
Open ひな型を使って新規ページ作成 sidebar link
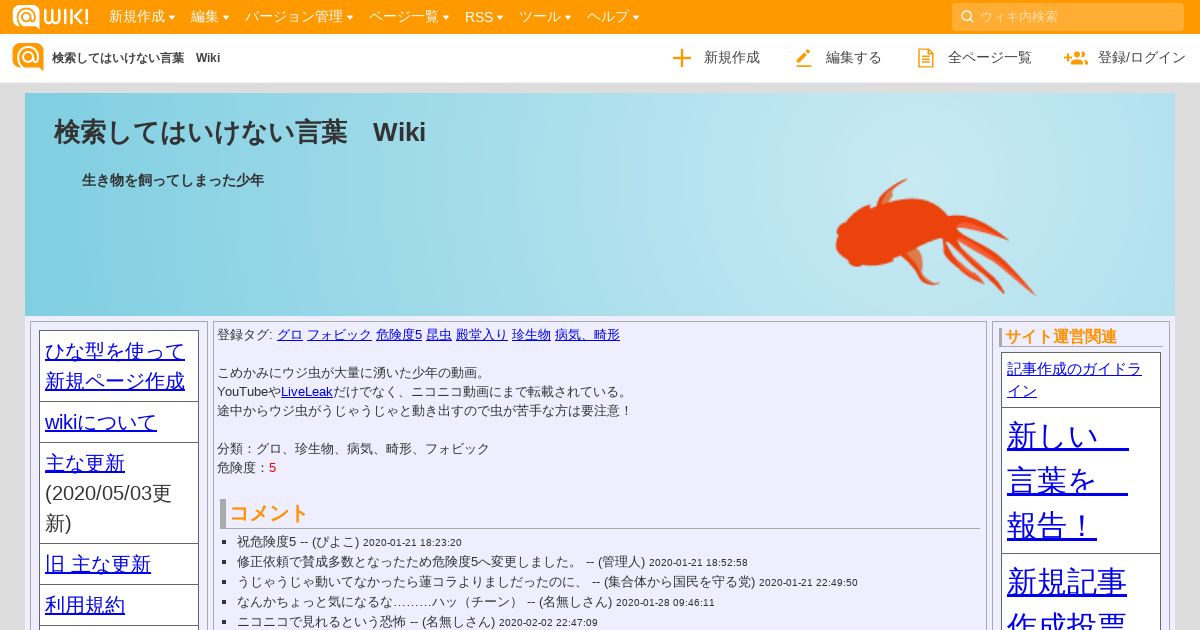pyautogui.click(x=115, y=366)
